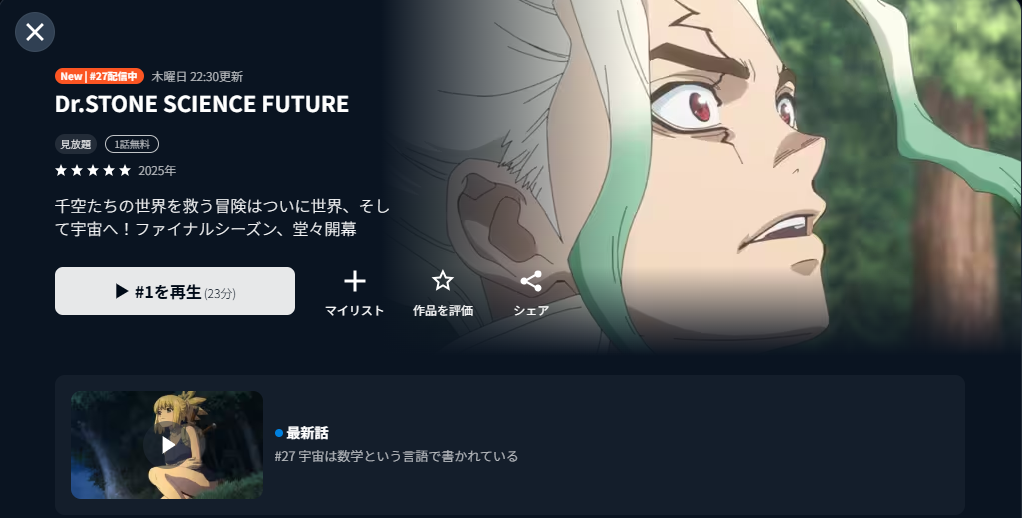Viewport: 1022px width, 518px height.
Task: Click the 1話無料 outlined tag
Action: coord(132,144)
